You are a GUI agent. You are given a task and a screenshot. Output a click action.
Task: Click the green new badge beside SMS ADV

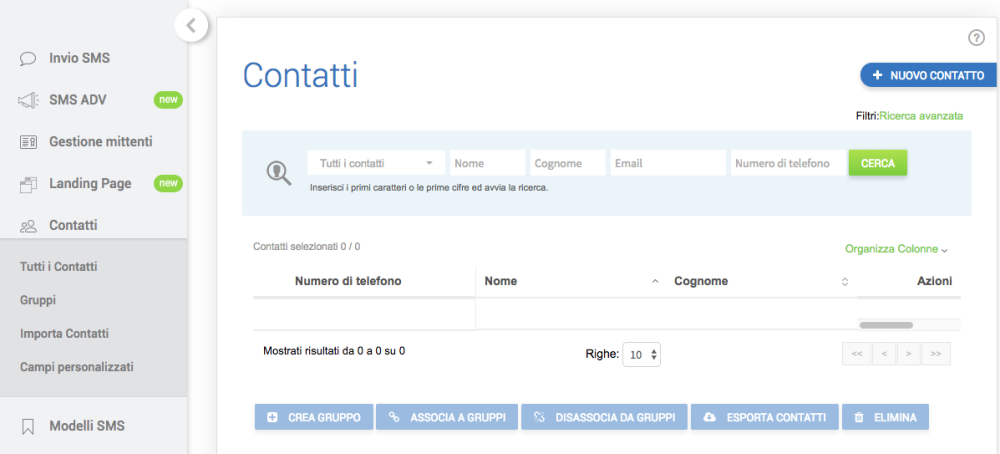(168, 100)
